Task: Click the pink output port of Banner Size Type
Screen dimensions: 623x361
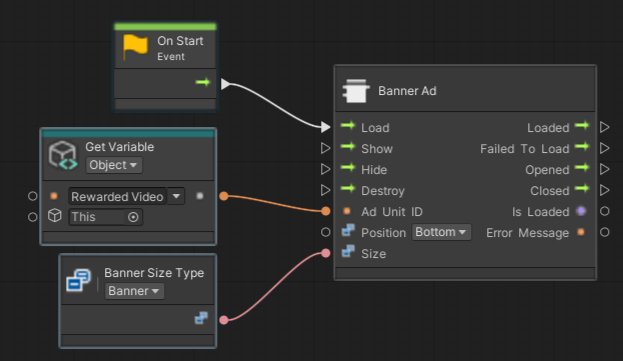Action: click(224, 320)
